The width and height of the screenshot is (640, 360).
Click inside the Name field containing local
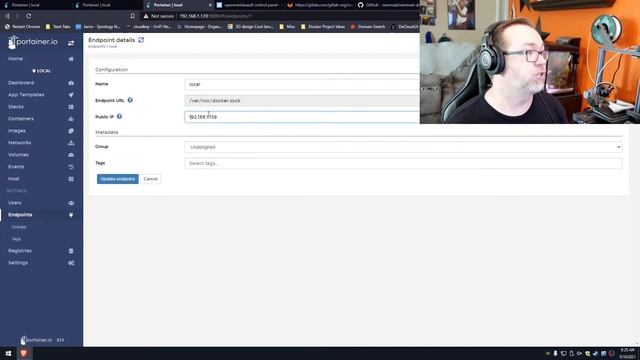[x=302, y=84]
